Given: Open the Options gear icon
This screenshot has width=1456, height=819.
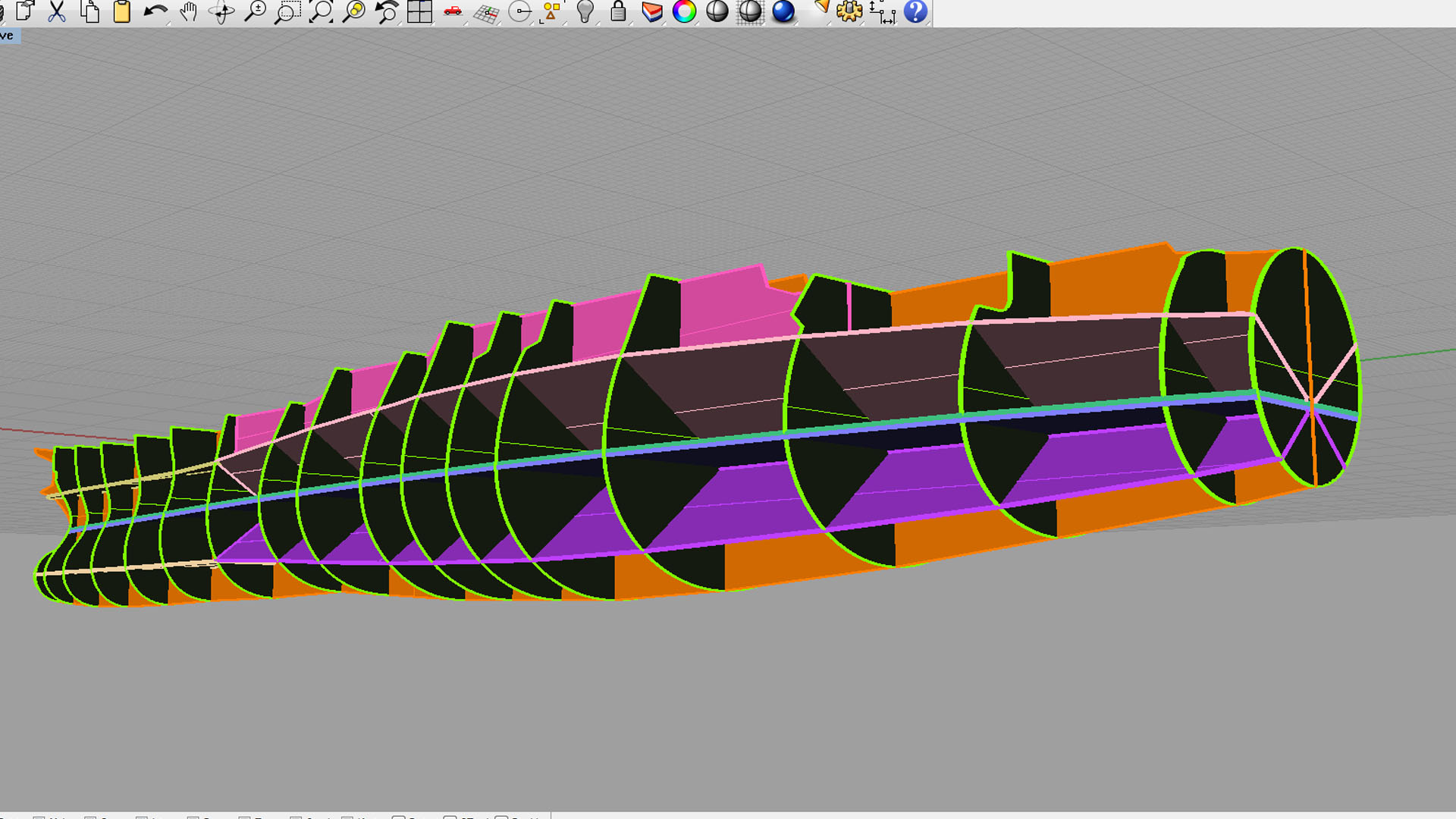Looking at the screenshot, I should point(849,11).
